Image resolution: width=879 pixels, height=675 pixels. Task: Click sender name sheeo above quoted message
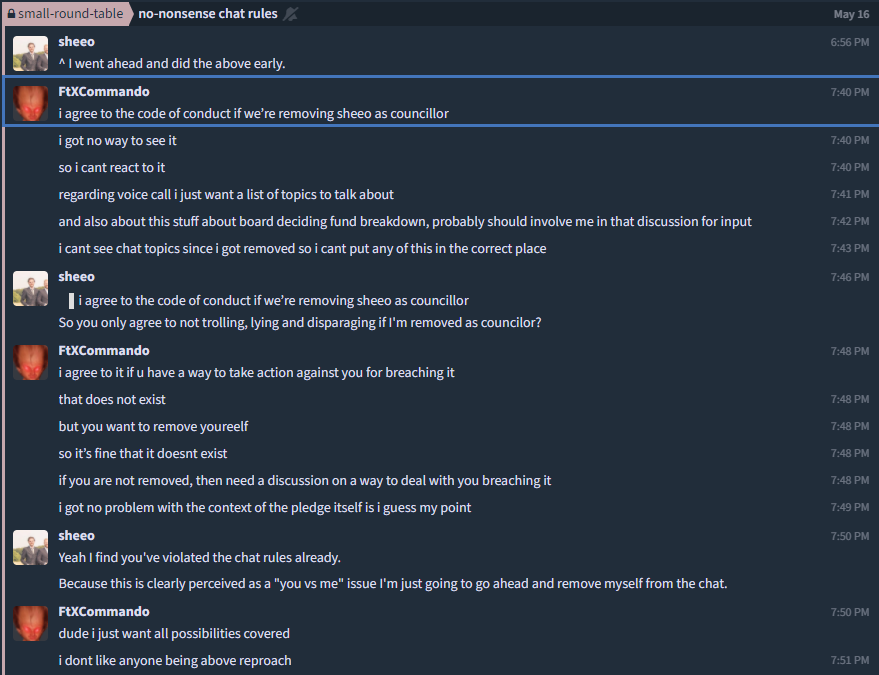pos(76,276)
